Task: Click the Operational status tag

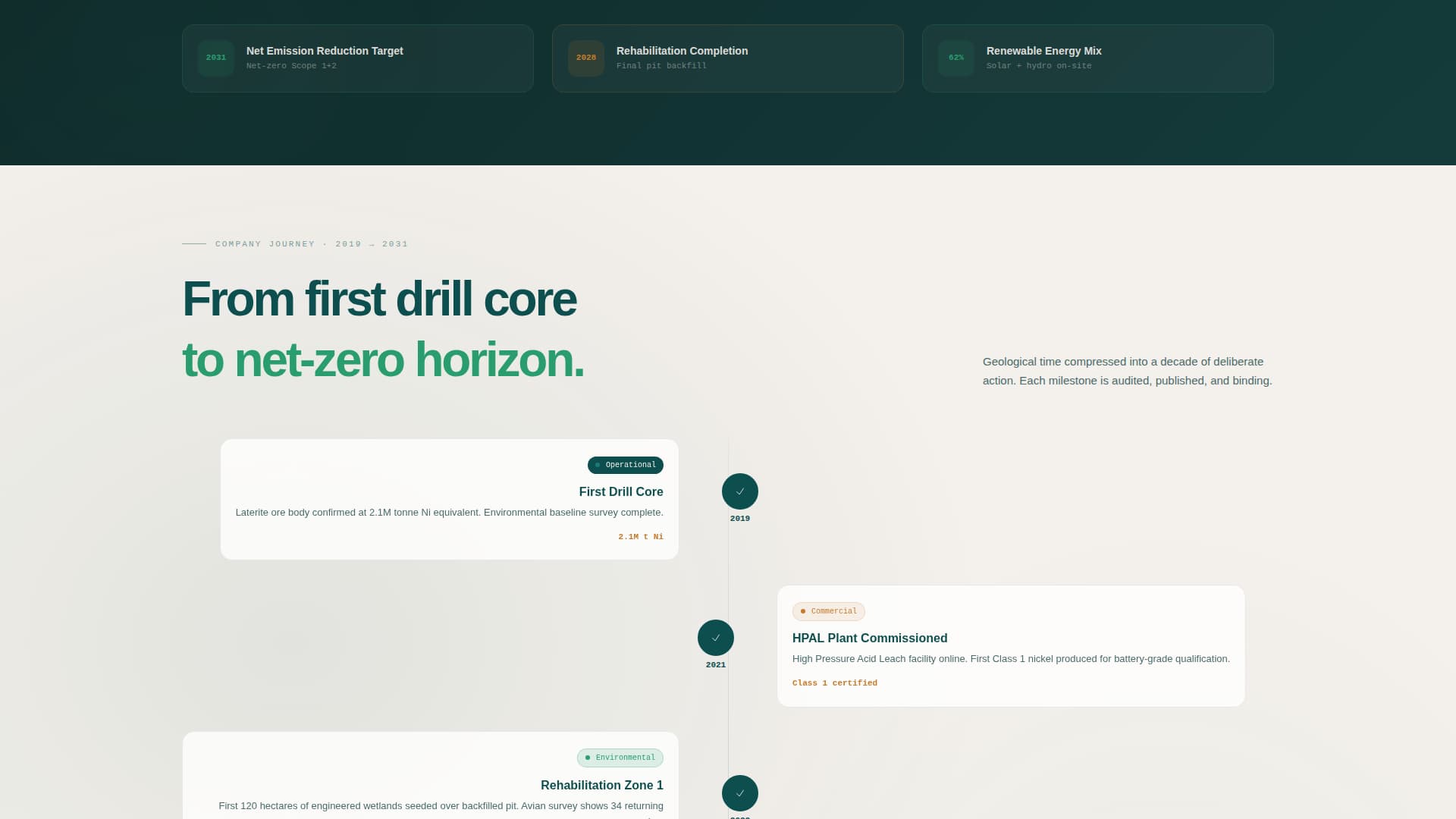Action: 626,465
